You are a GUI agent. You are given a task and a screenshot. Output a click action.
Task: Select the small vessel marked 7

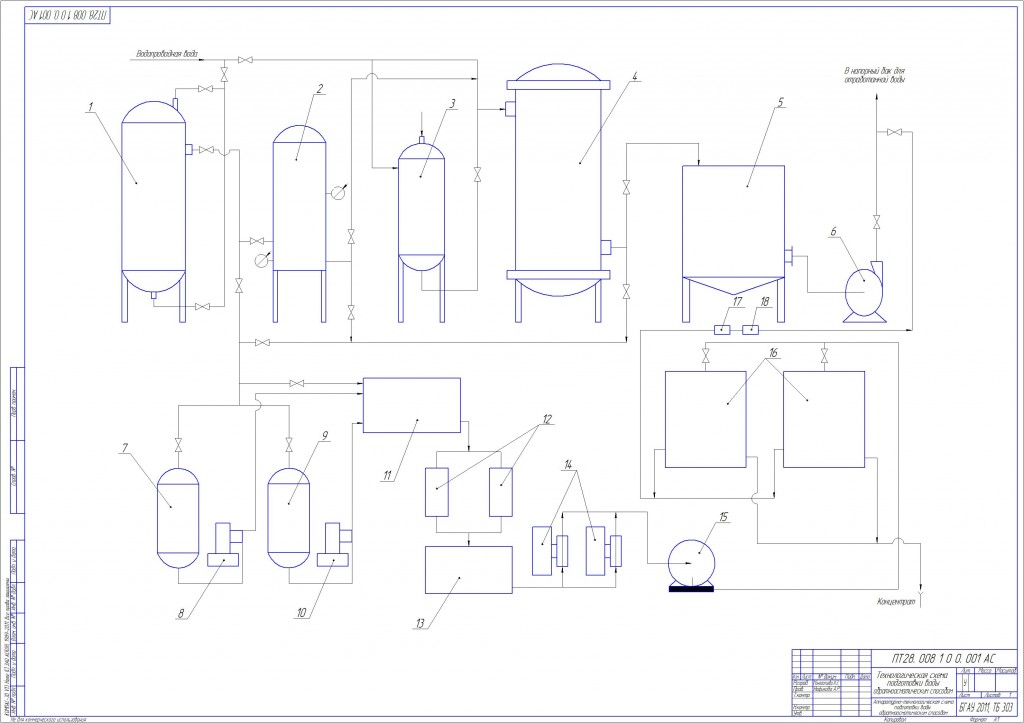click(x=178, y=518)
